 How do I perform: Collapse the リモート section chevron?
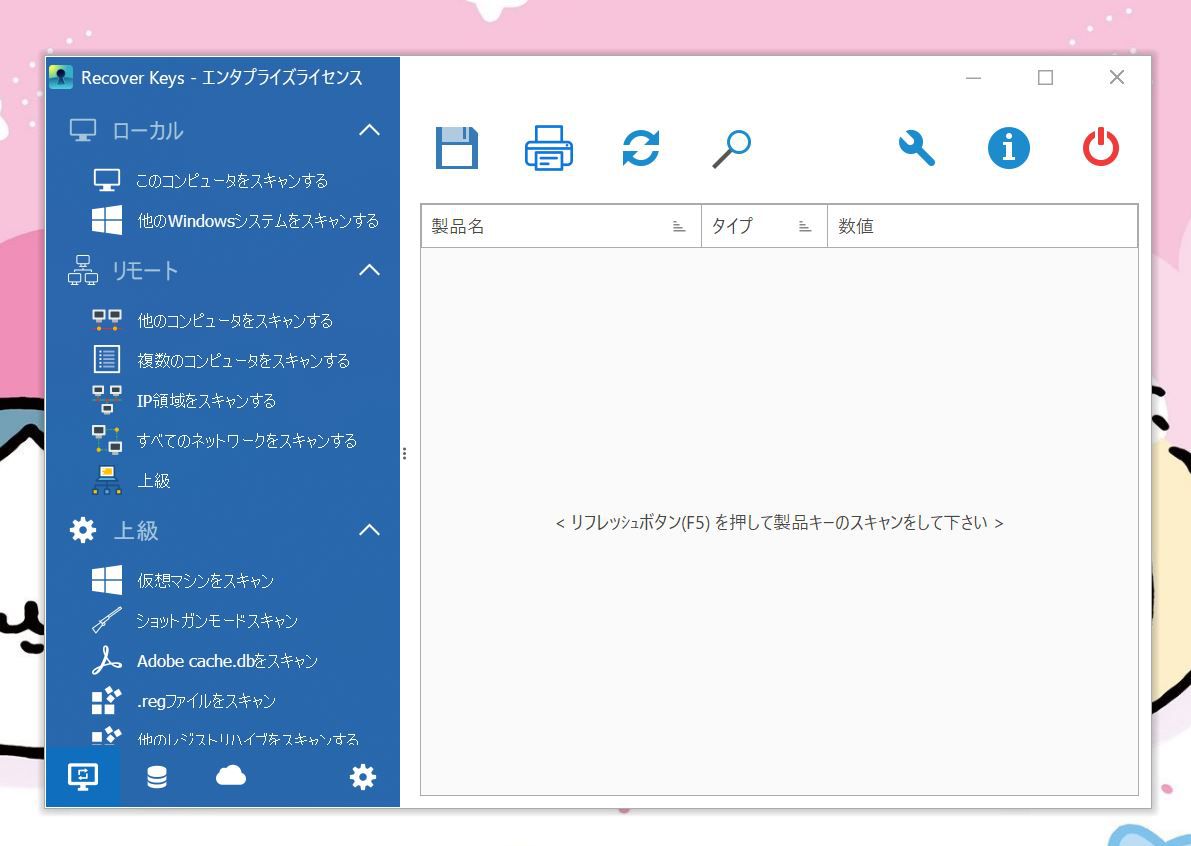pos(369,270)
